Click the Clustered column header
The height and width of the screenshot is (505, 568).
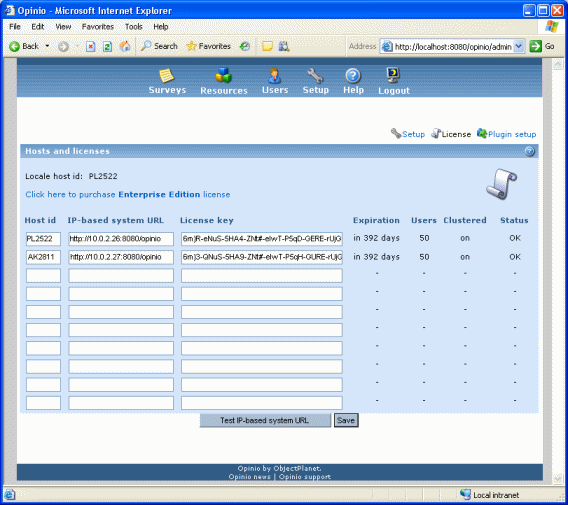tap(465, 220)
